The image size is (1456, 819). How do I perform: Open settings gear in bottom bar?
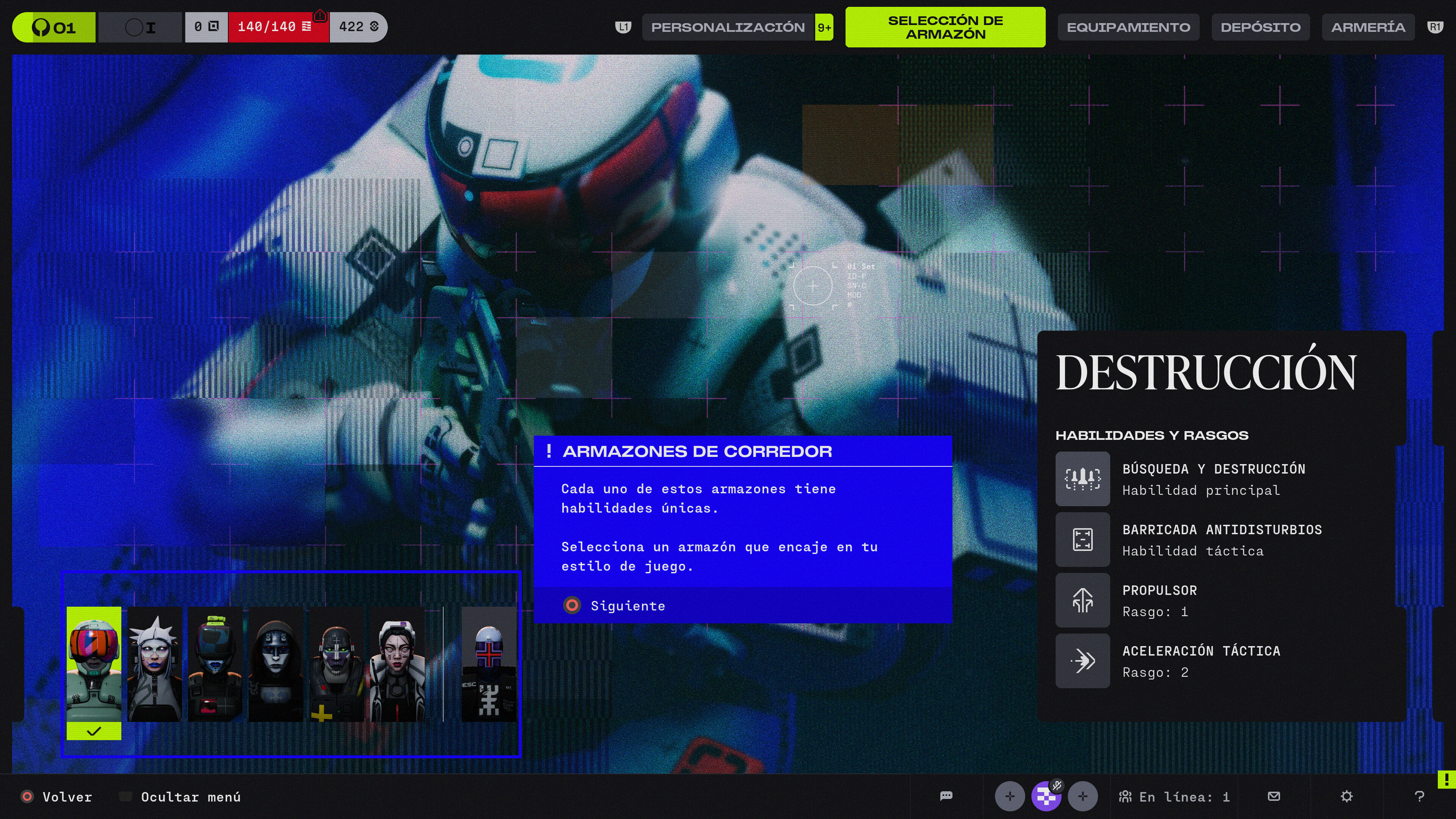(1346, 796)
